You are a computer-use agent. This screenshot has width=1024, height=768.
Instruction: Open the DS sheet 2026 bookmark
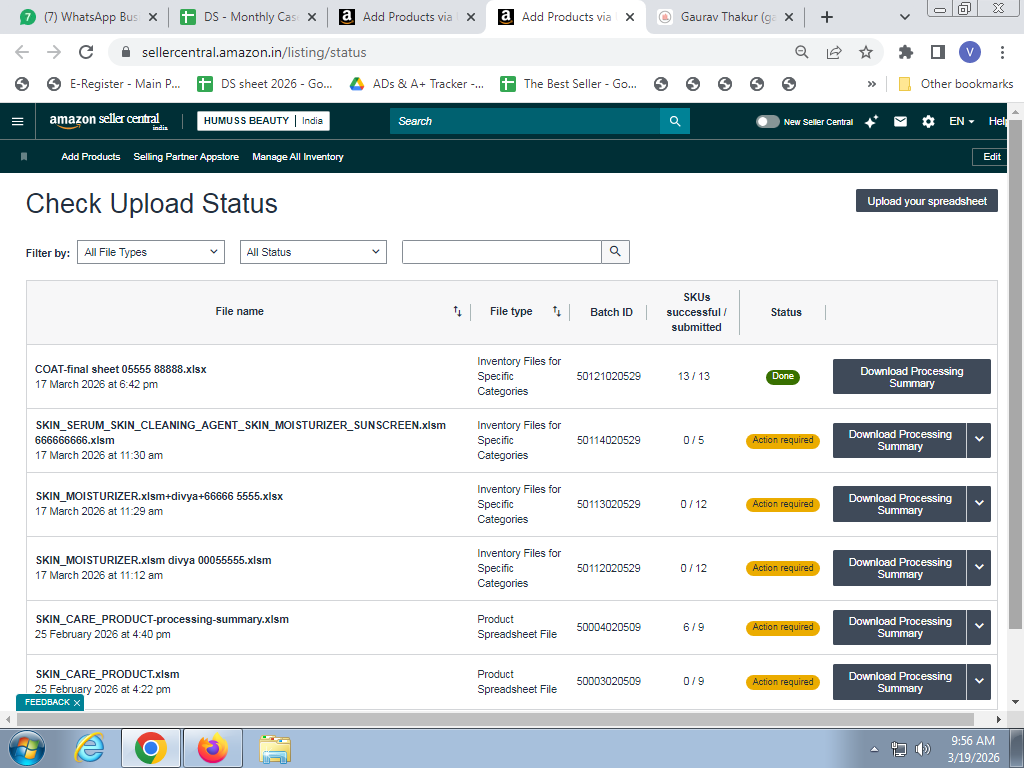tap(265, 84)
